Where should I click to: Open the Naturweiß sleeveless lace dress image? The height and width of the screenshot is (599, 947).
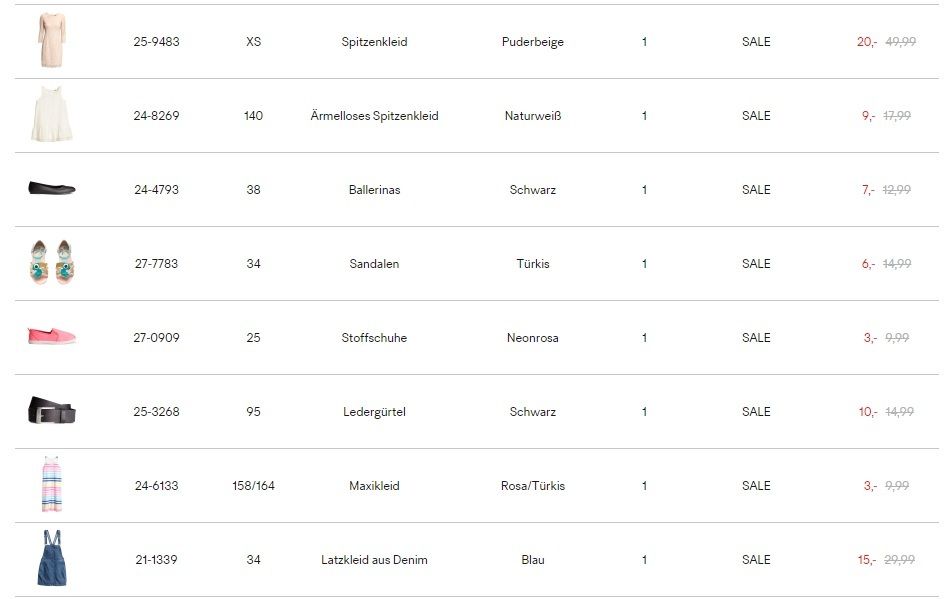(x=51, y=114)
